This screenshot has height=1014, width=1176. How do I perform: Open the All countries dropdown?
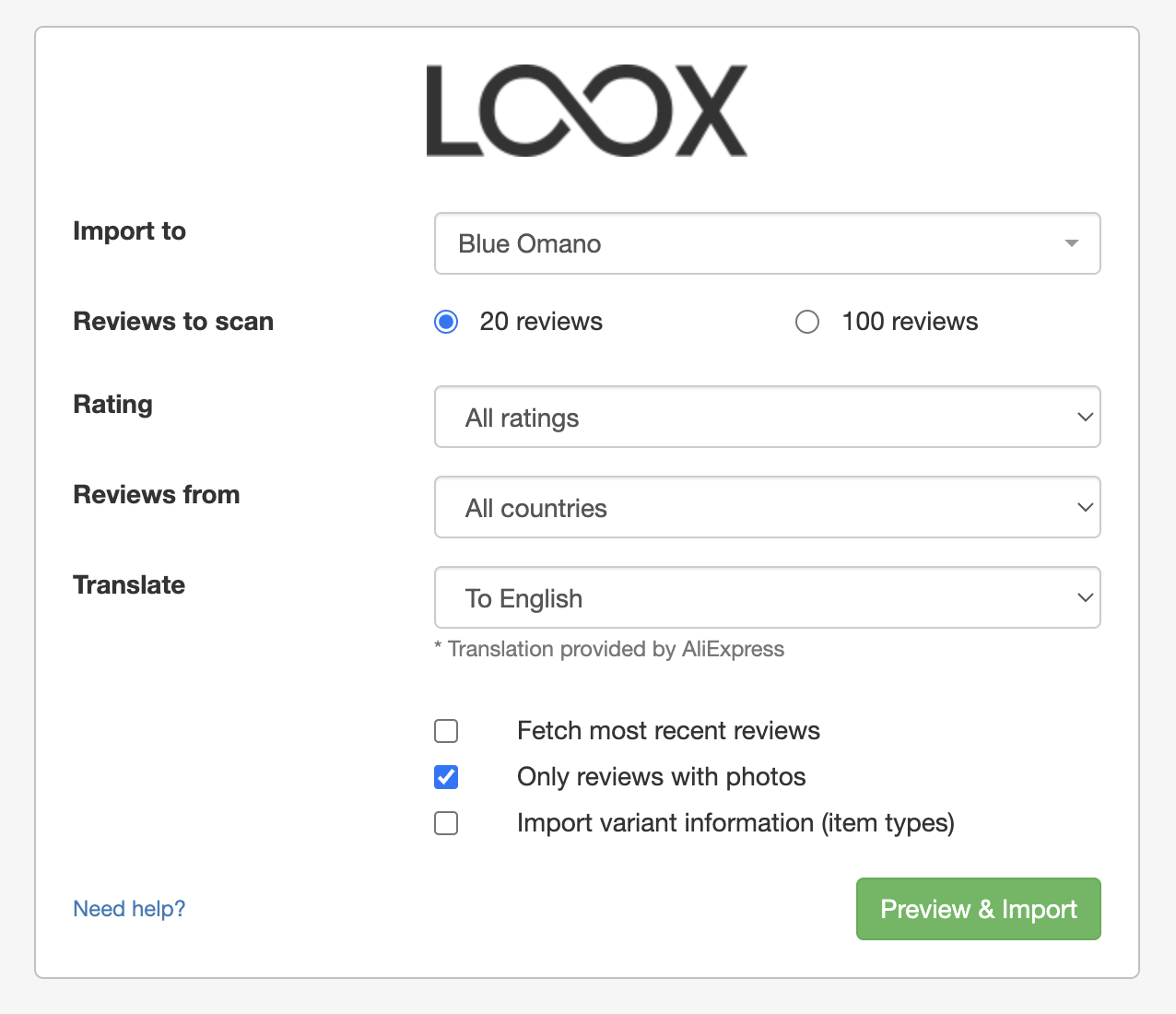pos(767,507)
